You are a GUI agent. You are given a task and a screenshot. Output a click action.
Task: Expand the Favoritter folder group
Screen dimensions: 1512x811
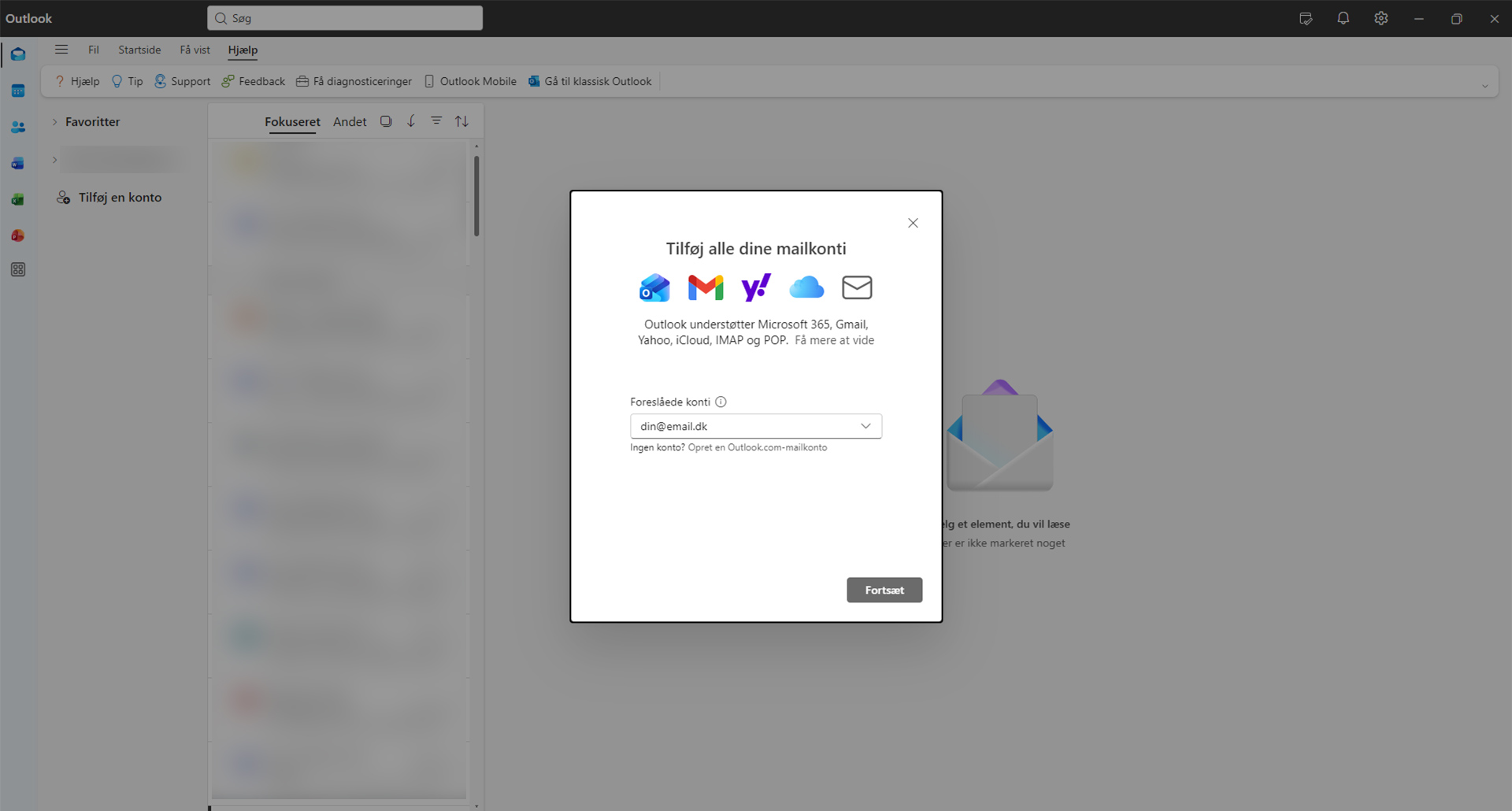coord(54,122)
